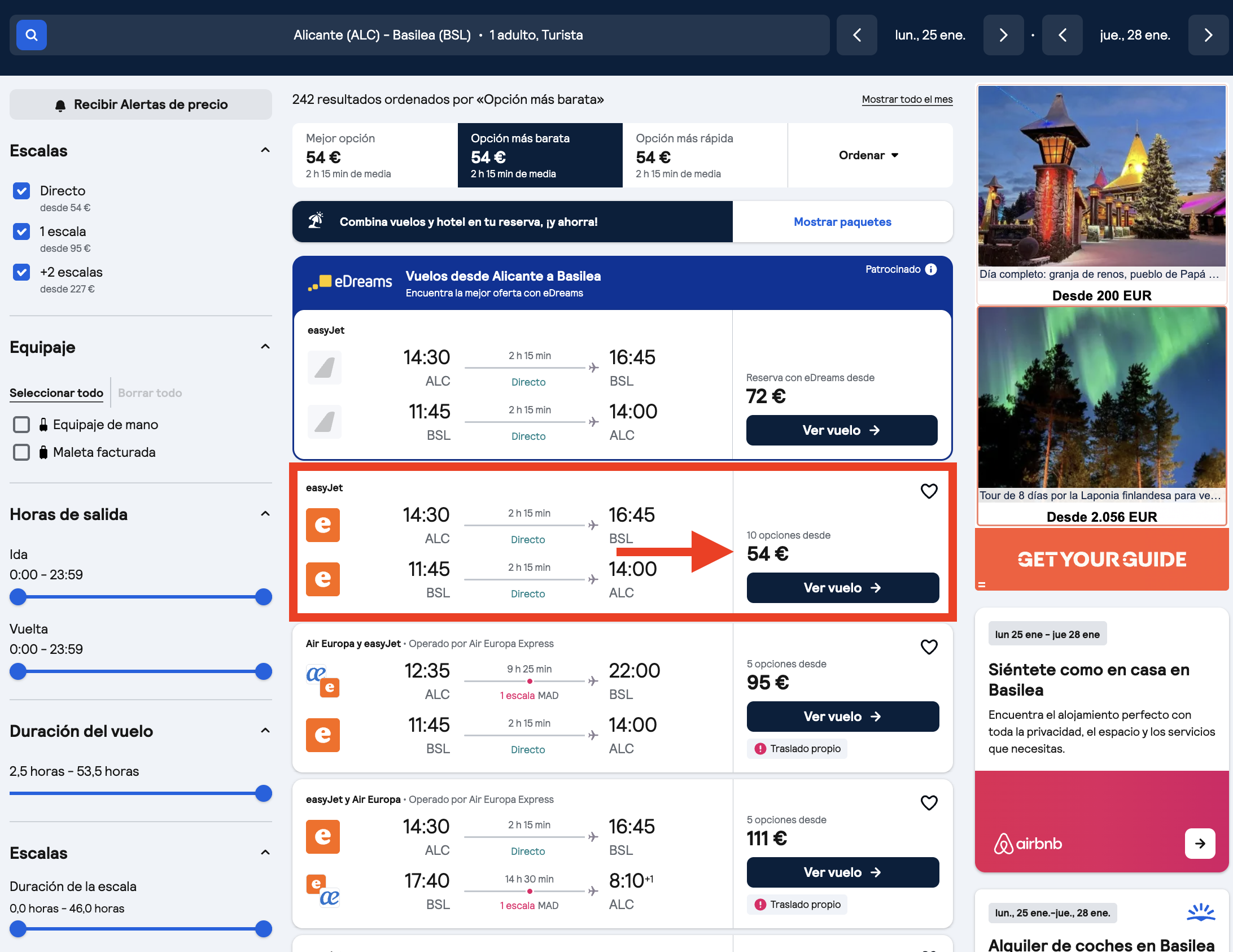
Task: Uncheck the +2 escalas checkbox
Action: click(x=21, y=272)
